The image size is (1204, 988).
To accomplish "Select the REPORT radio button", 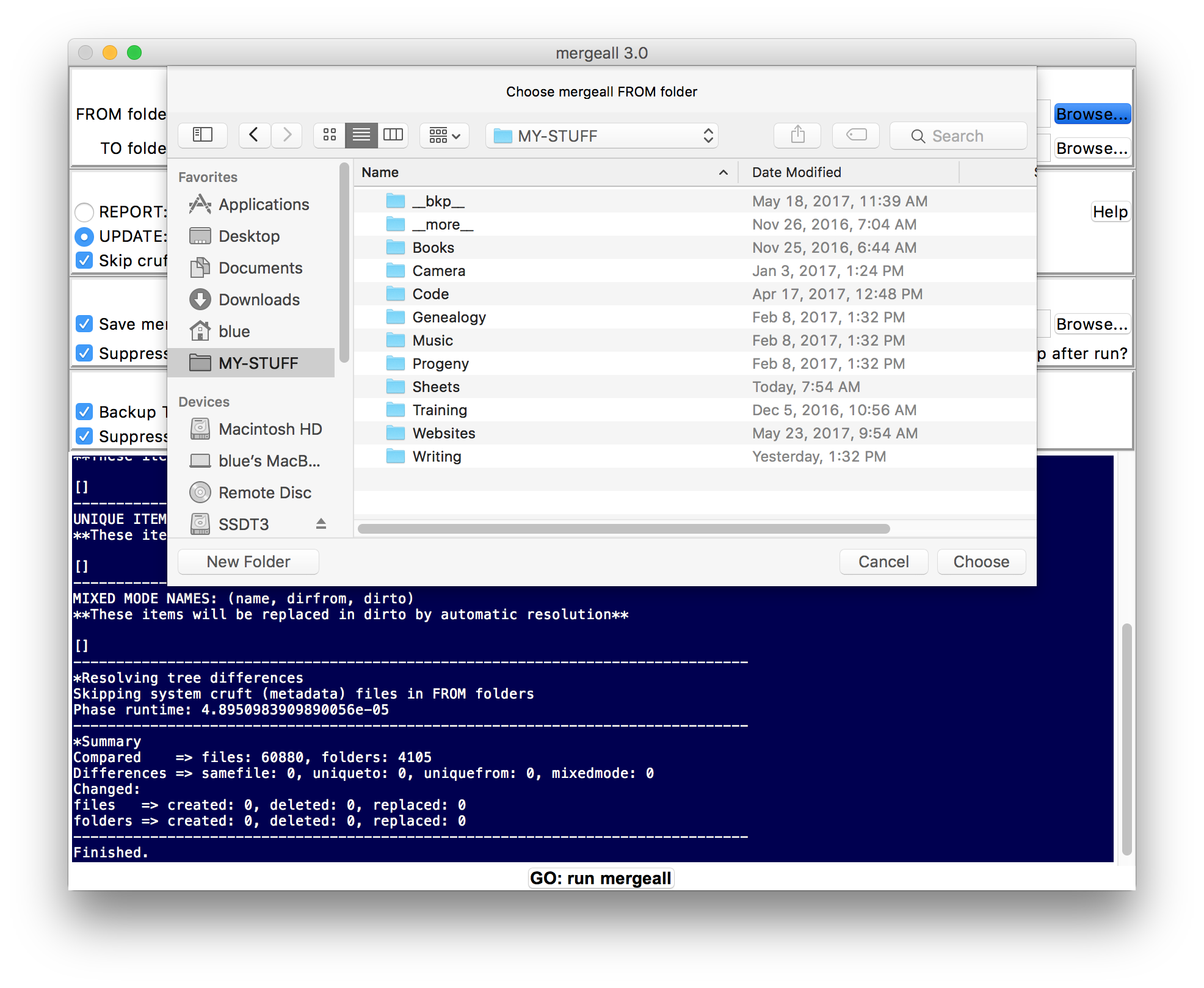I will (84, 212).
